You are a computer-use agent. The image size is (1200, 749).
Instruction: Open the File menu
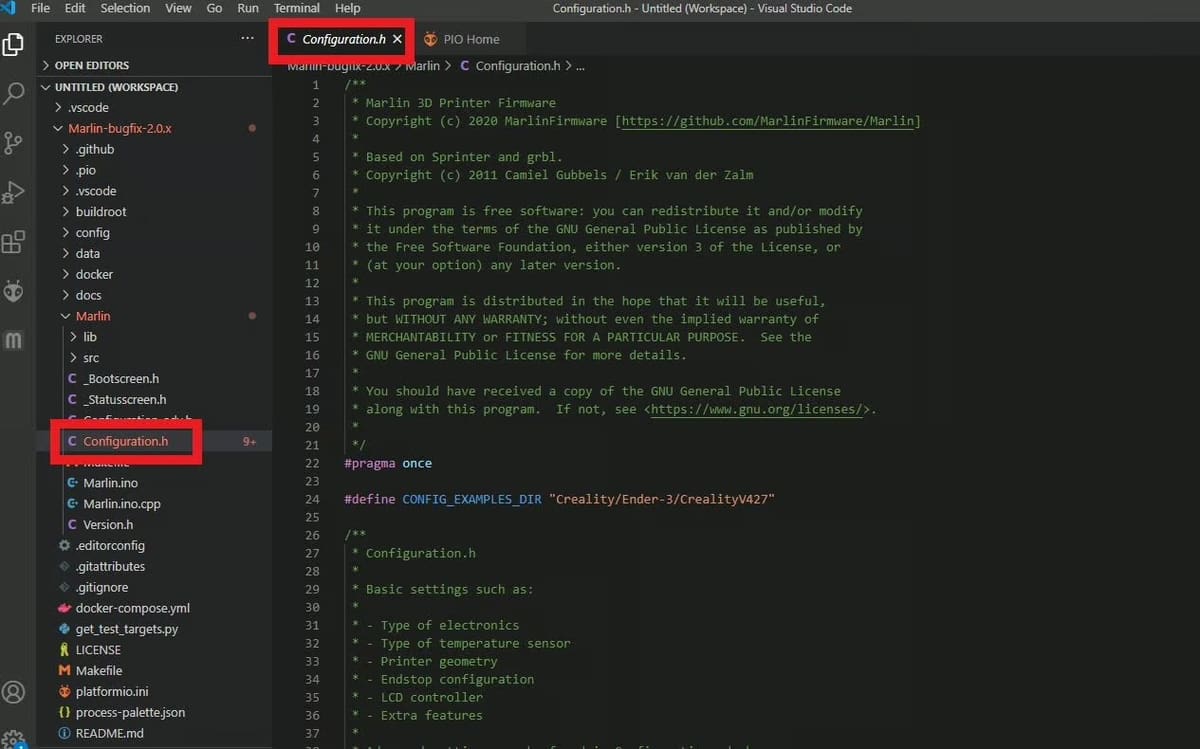point(41,8)
